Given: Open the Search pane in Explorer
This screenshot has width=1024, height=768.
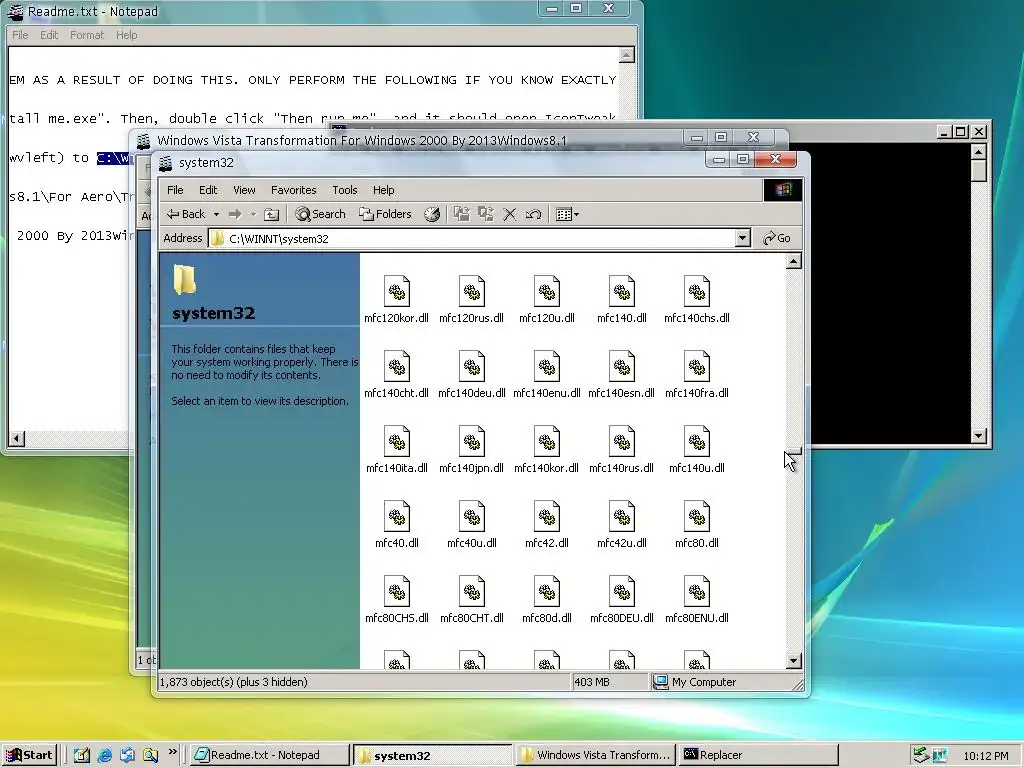Looking at the screenshot, I should click(320, 214).
